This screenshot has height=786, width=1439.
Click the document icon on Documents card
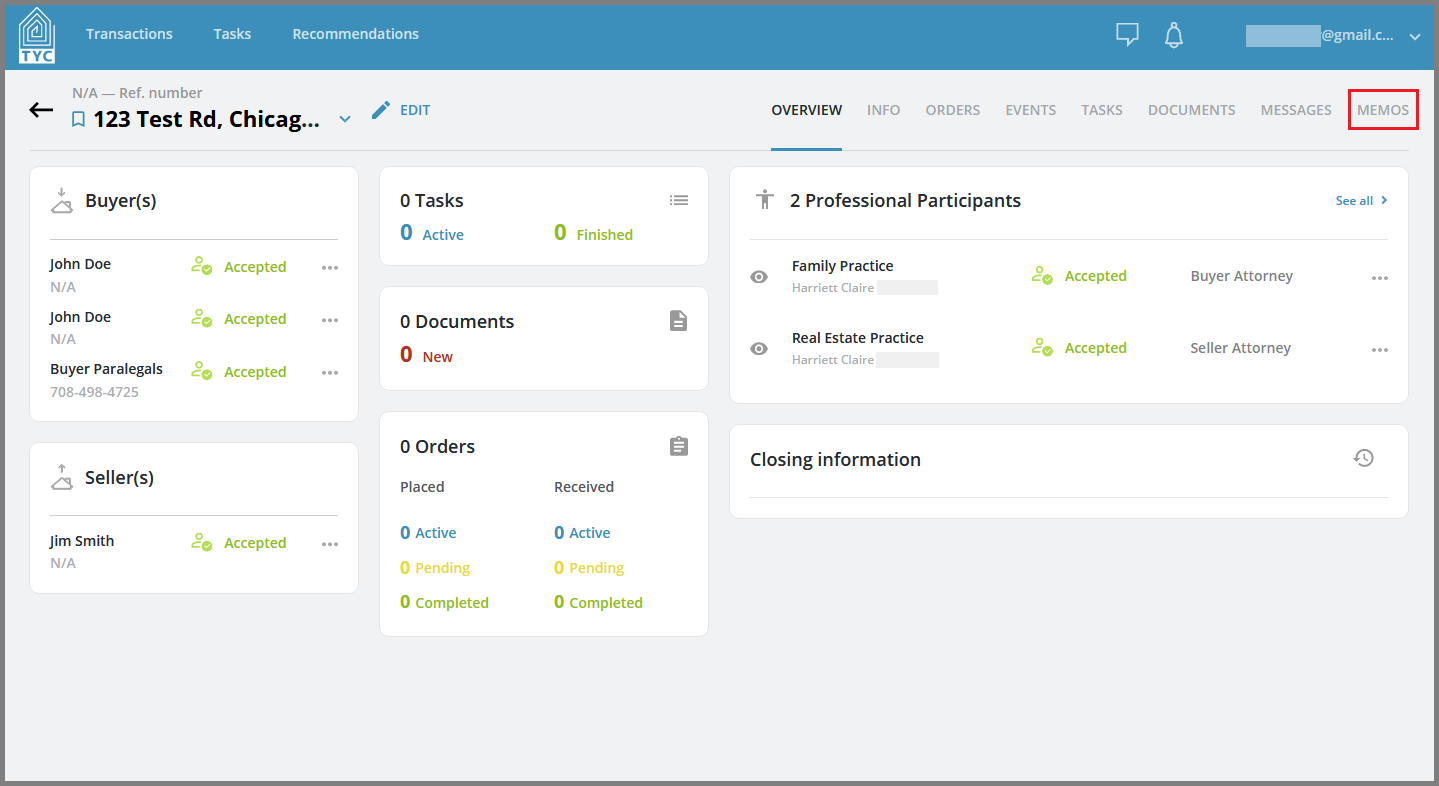[679, 321]
